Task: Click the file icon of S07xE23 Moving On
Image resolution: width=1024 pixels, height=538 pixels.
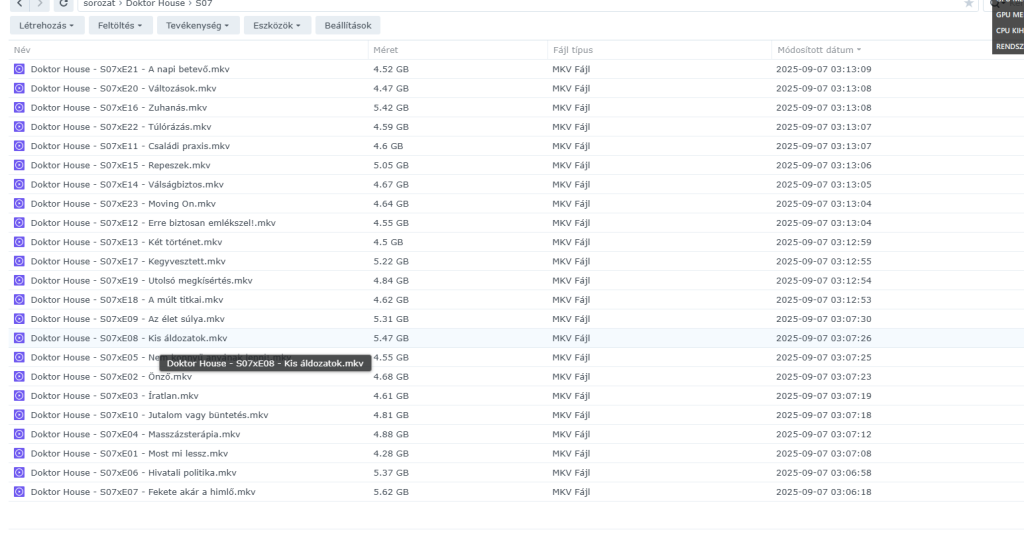Action: pos(19,204)
